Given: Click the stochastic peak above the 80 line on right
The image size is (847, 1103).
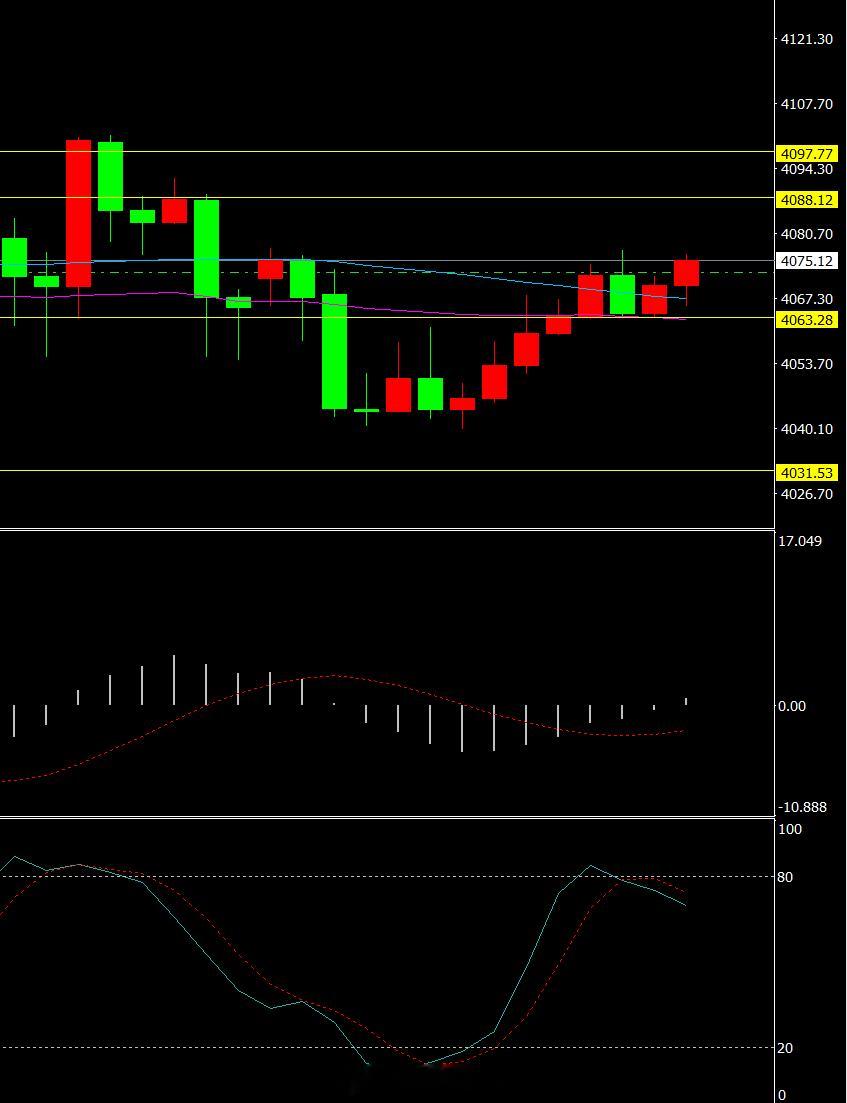Looking at the screenshot, I should [590, 866].
